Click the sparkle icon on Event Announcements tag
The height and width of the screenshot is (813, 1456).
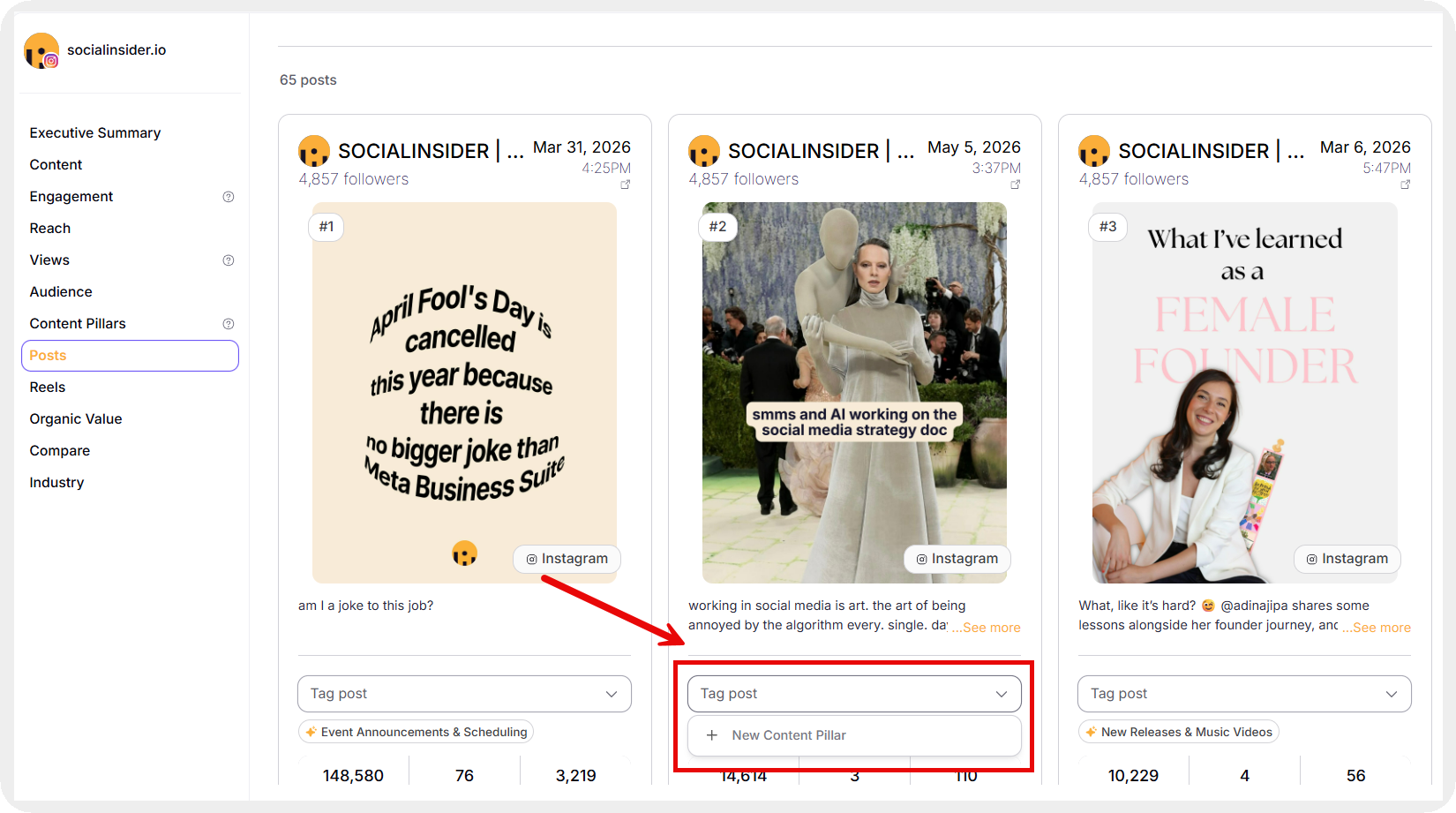tap(311, 732)
